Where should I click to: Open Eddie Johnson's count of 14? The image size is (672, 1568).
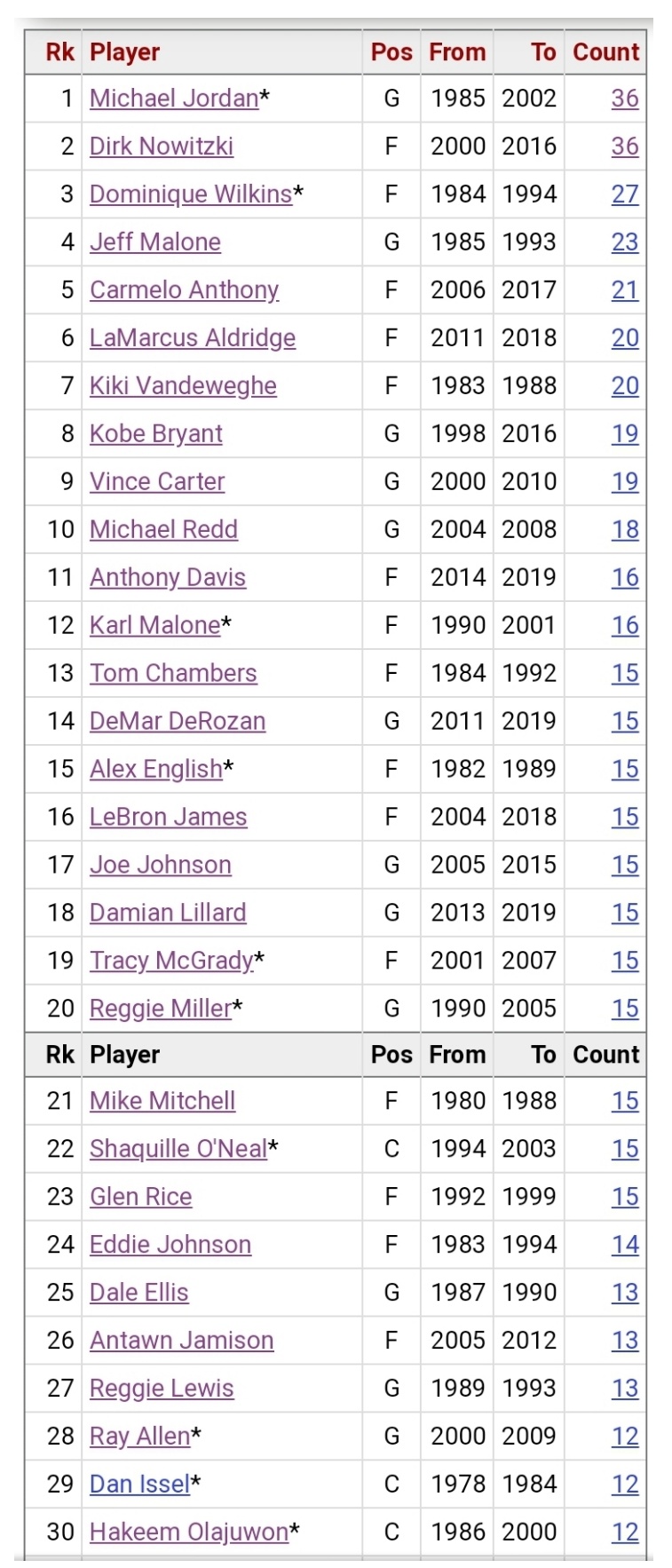click(x=624, y=1246)
